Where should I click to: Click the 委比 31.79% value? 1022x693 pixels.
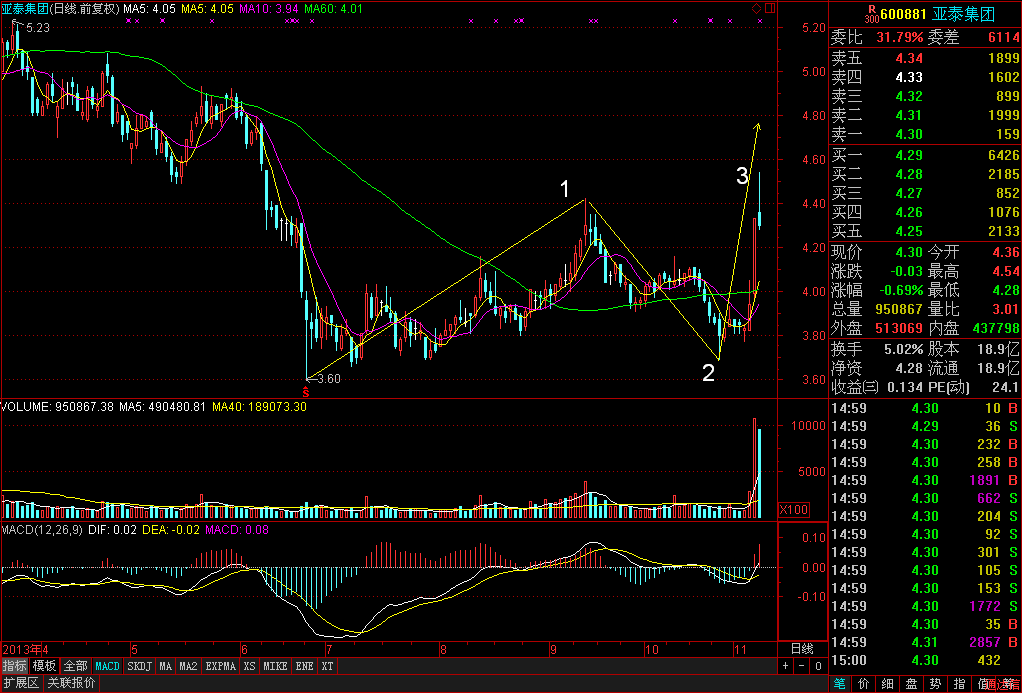899,37
